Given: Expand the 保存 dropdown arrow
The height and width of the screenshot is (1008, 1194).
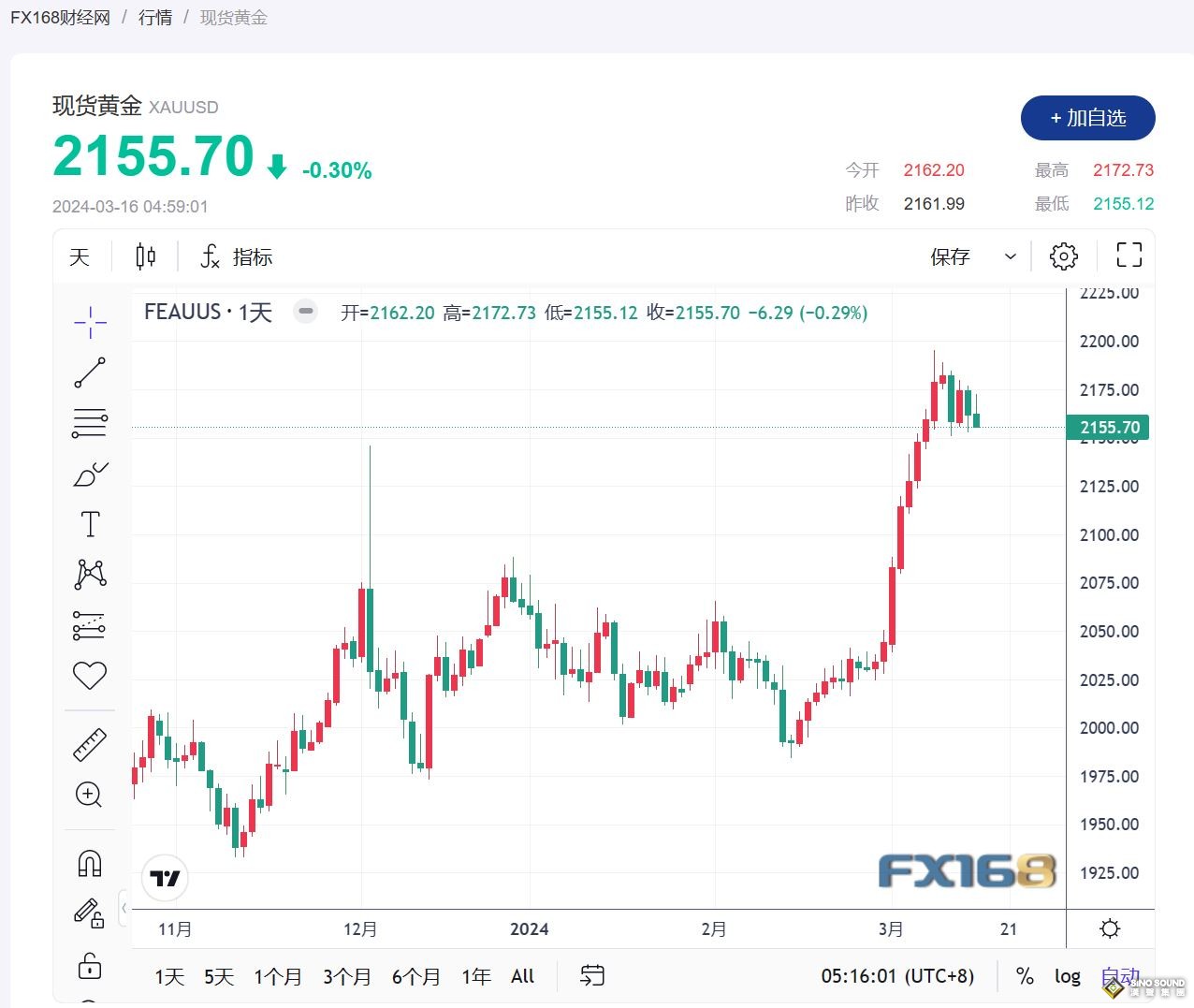Looking at the screenshot, I should pos(1010,256).
